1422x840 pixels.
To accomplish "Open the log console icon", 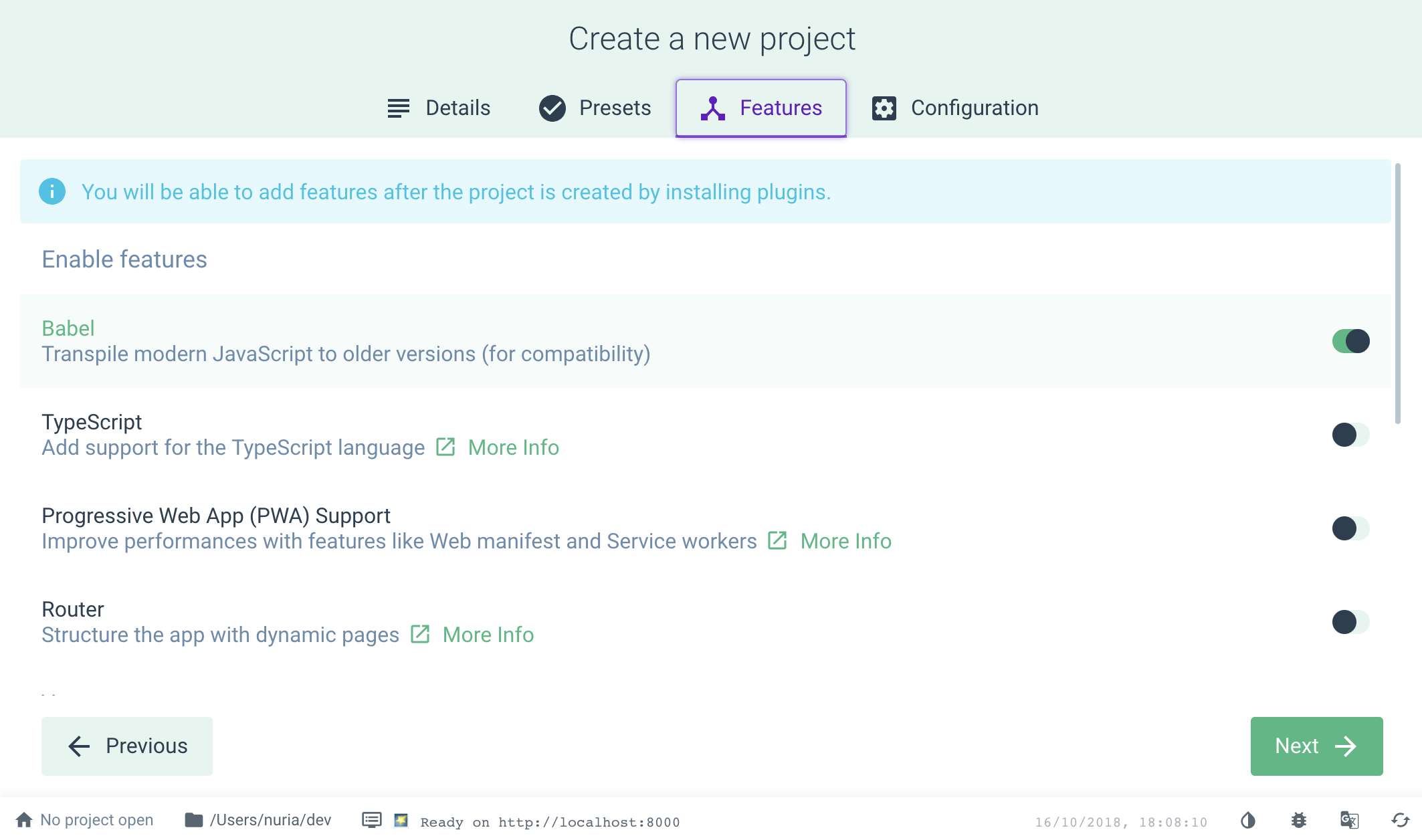I will tap(372, 820).
